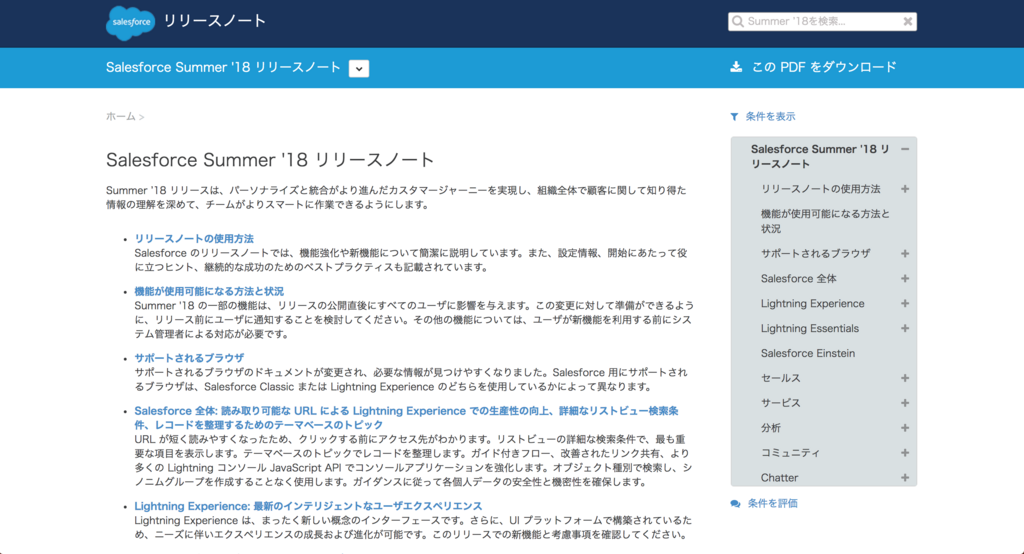The image size is (1024, 554).
Task: Expand サポートされるブラウザ in sidebar
Action: point(905,253)
